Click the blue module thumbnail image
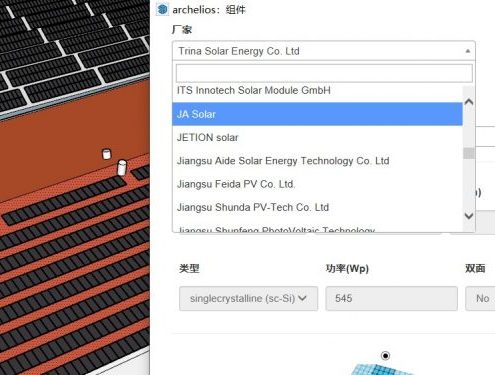The image size is (495, 375). click(383, 369)
